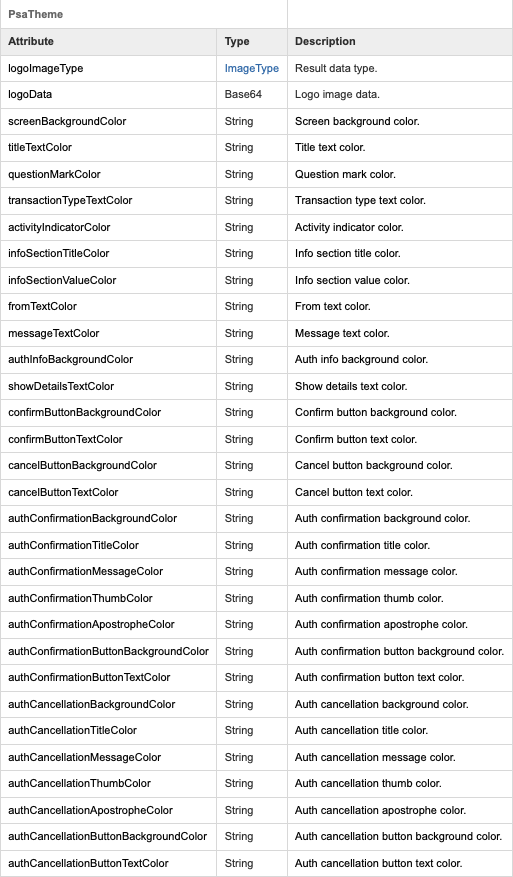Click the authCancellationTitleColor attribute cell

(x=109, y=730)
